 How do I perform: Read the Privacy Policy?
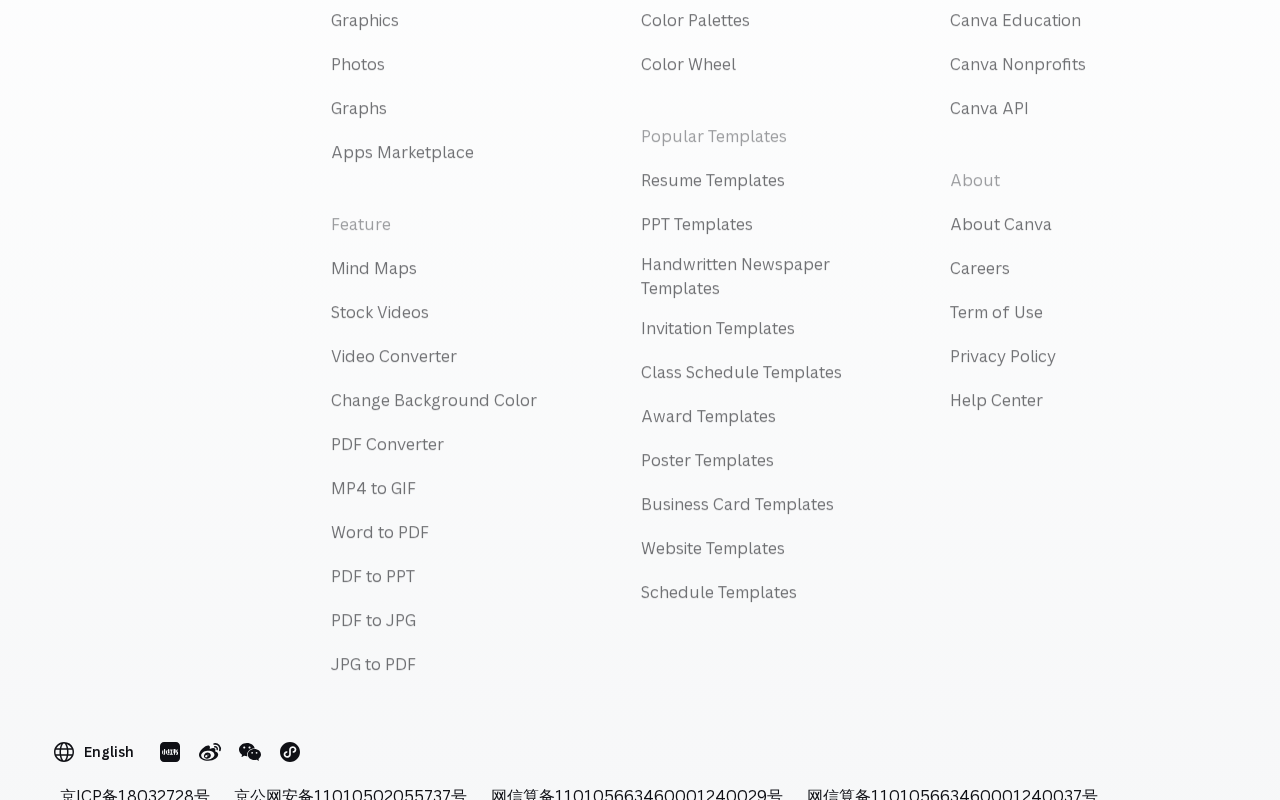click(x=1003, y=356)
